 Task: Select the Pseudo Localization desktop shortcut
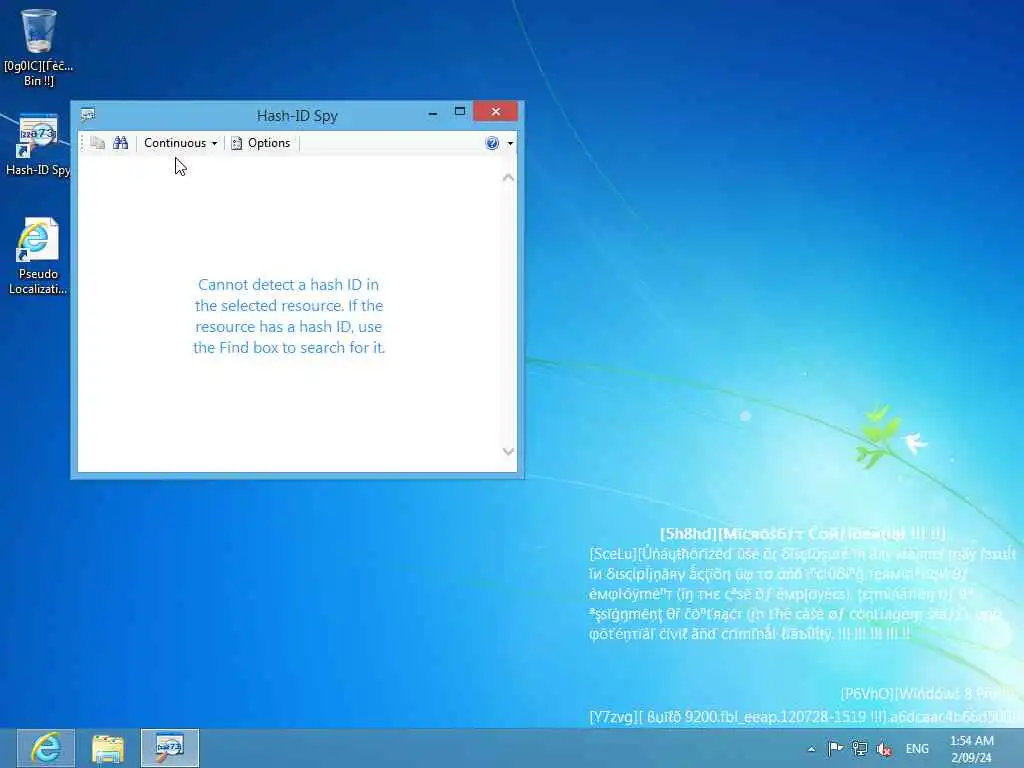pyautogui.click(x=38, y=256)
